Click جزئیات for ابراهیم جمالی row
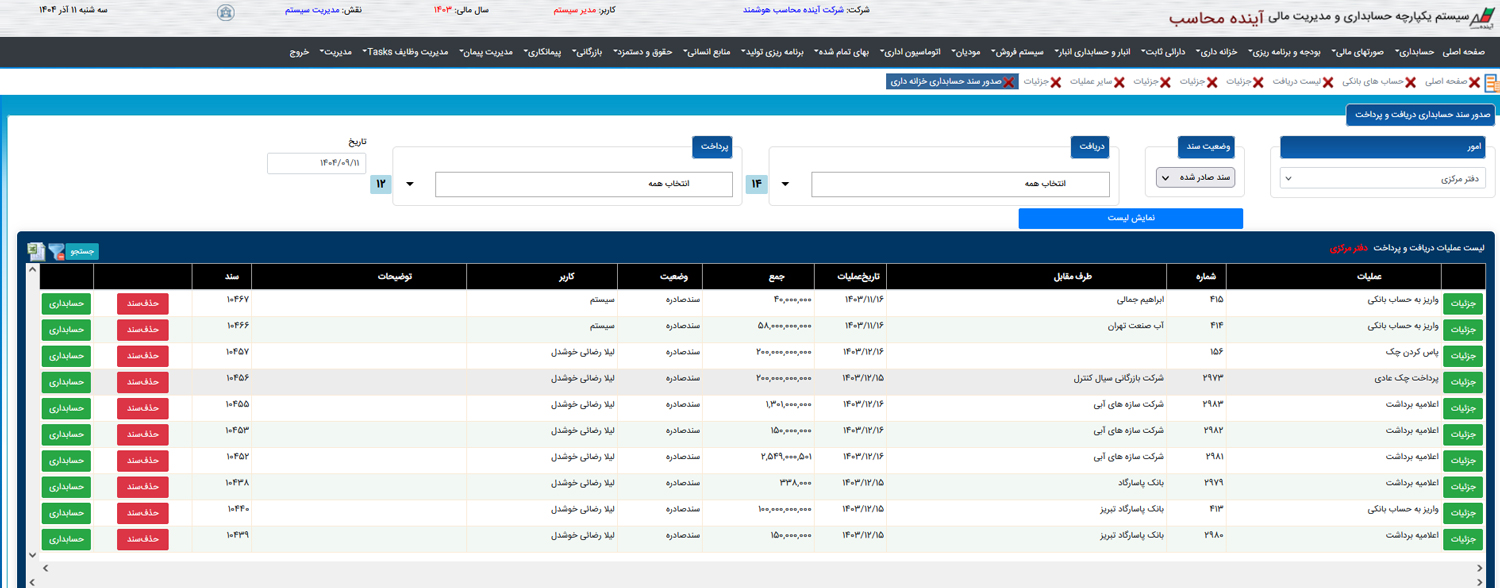The width and height of the screenshot is (1500, 588). [1463, 303]
